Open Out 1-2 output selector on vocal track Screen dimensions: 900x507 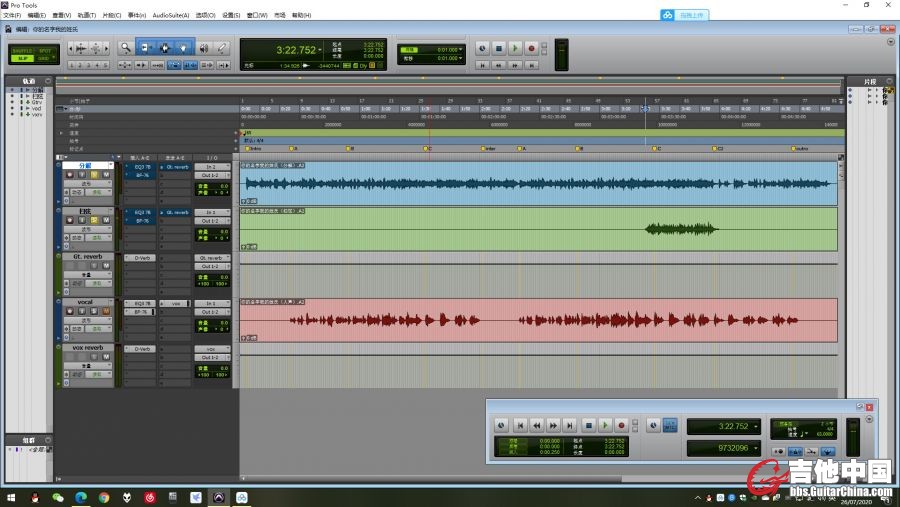click(x=211, y=312)
